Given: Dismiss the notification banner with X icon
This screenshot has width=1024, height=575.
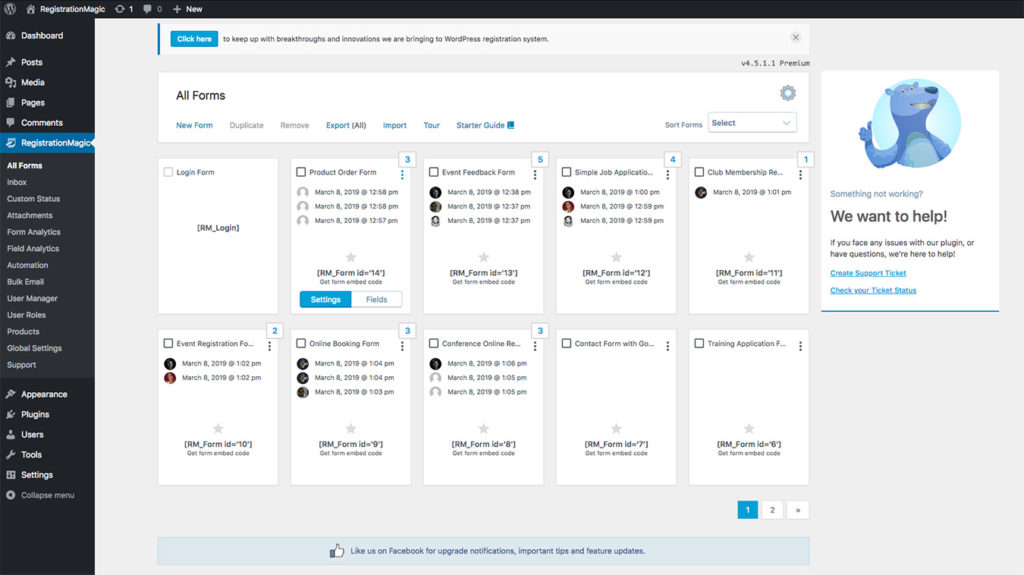Looking at the screenshot, I should (795, 38).
